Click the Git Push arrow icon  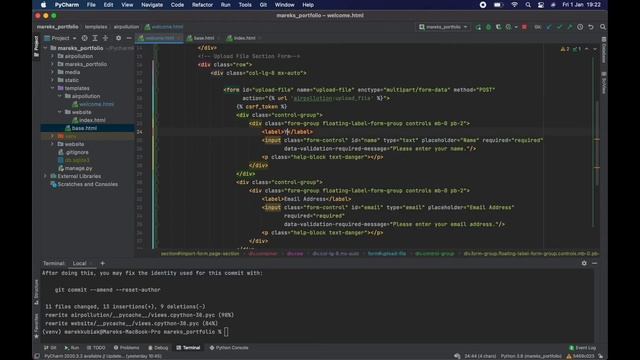[x=569, y=27]
